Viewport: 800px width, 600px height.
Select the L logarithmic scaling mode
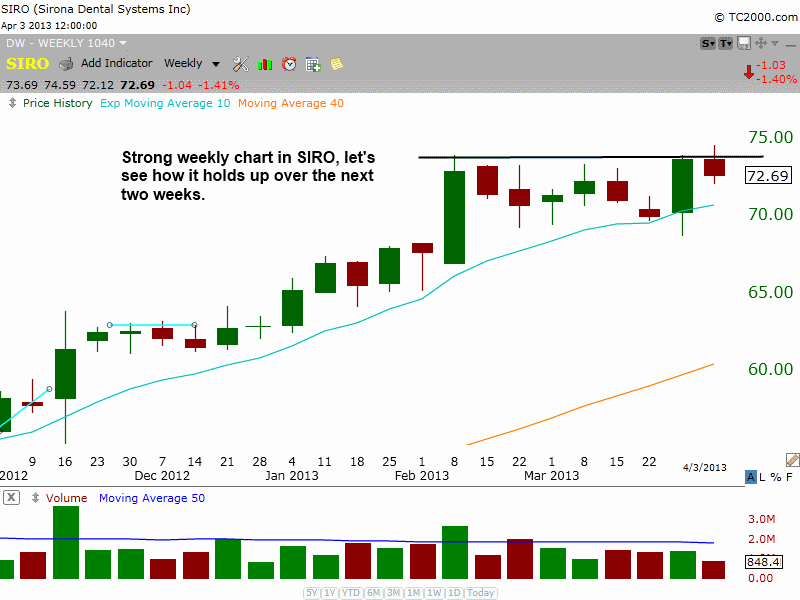[x=762, y=477]
